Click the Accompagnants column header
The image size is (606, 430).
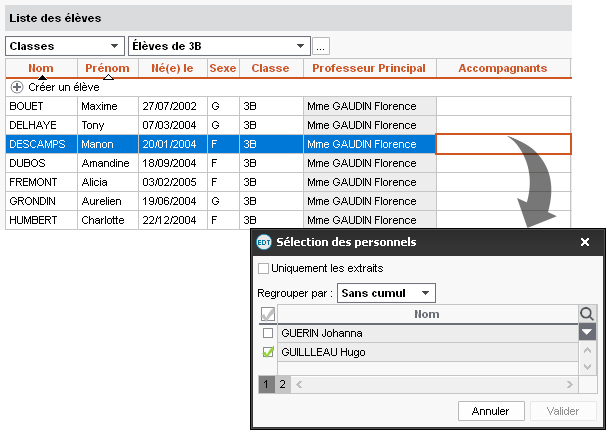coord(503,68)
